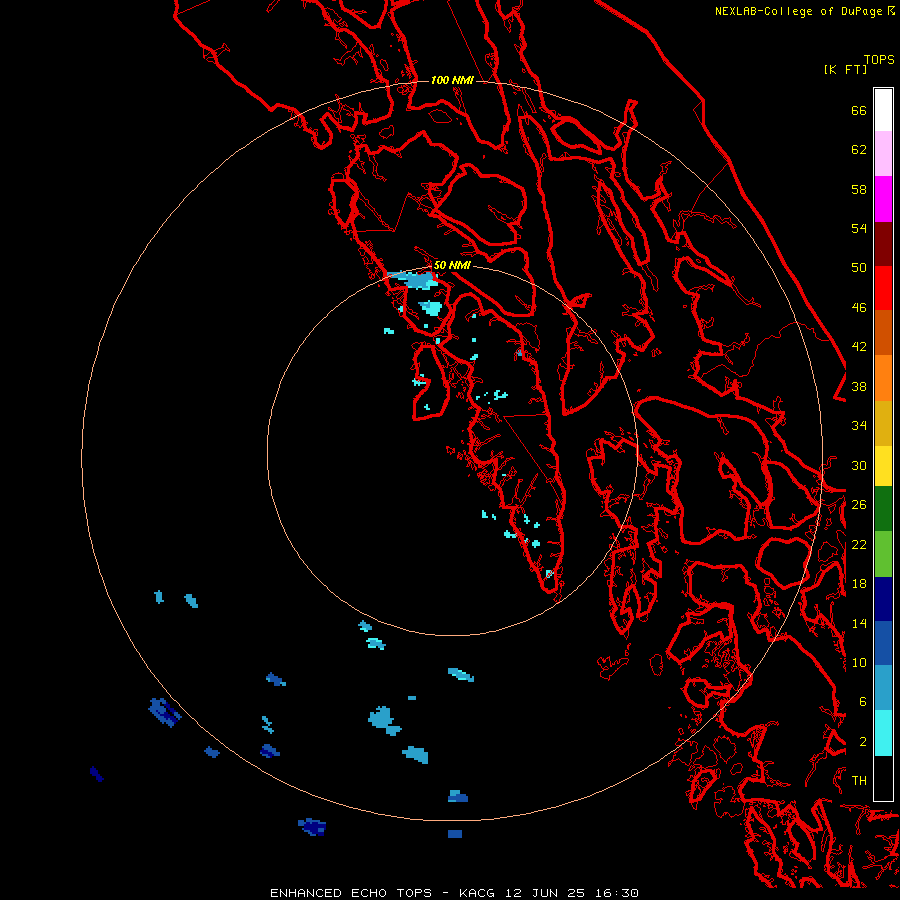Pick the navy blue legend swatch
The height and width of the screenshot is (900, 900).
[883, 599]
